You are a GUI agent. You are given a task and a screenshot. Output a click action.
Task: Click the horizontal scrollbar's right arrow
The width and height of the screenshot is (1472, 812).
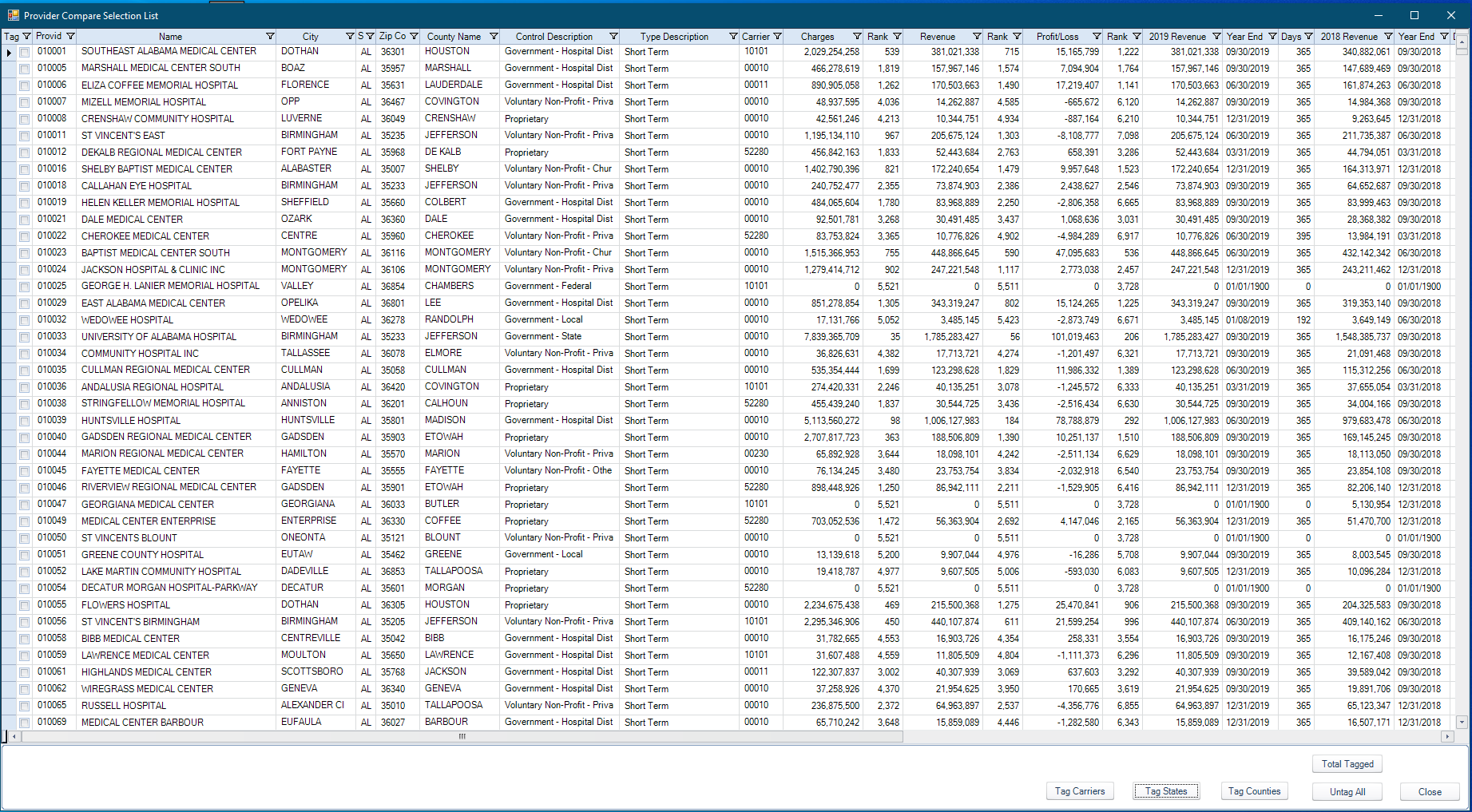click(1449, 737)
